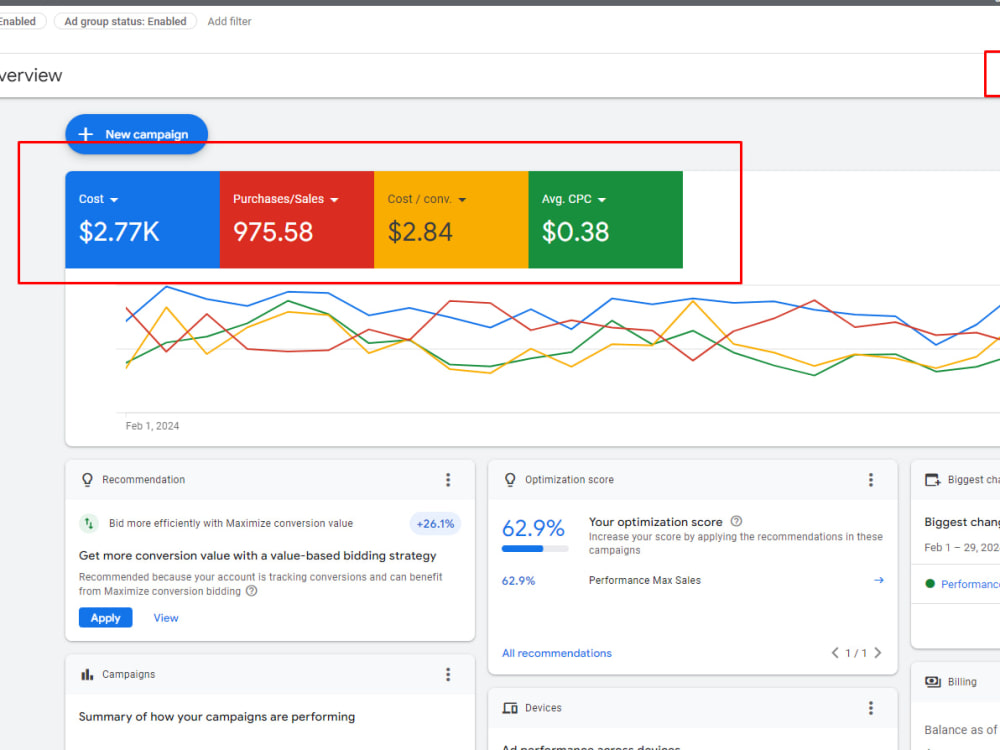Click help icon beside Your optimization score
The width and height of the screenshot is (1000, 750).
click(736, 521)
